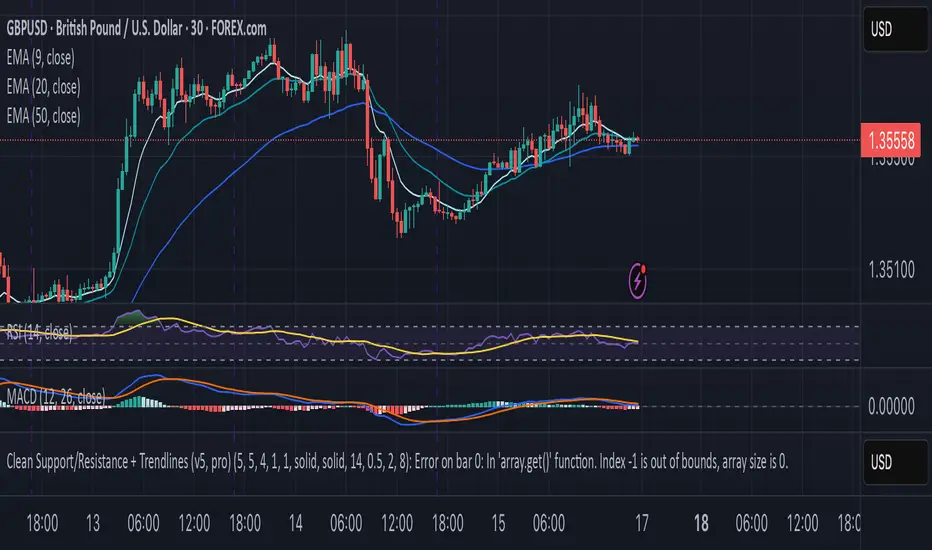Open the USD currency selector at top
Viewport: 932px width, 550px height.
pos(895,29)
